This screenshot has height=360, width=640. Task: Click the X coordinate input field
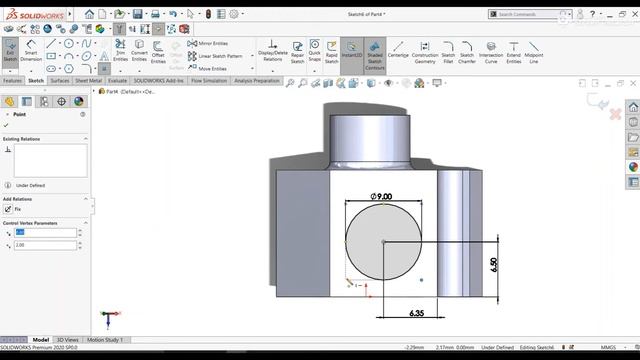click(45, 233)
